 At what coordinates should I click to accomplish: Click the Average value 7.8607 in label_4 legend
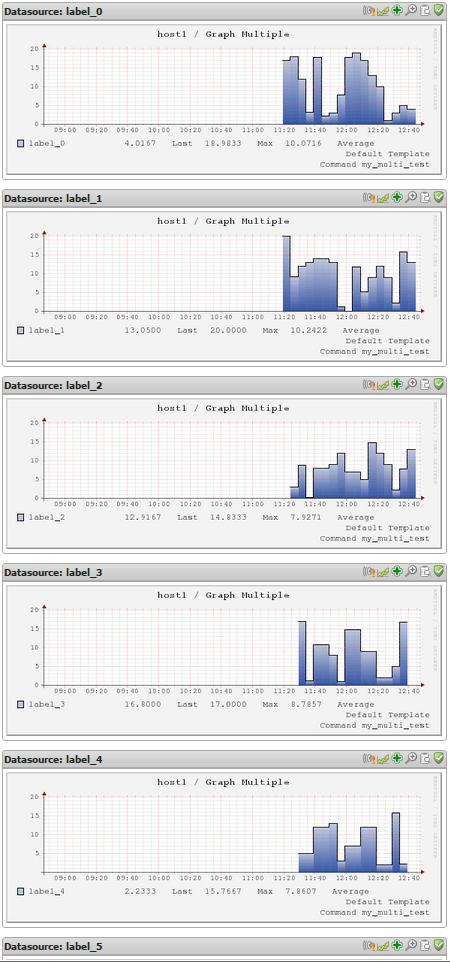click(301, 891)
